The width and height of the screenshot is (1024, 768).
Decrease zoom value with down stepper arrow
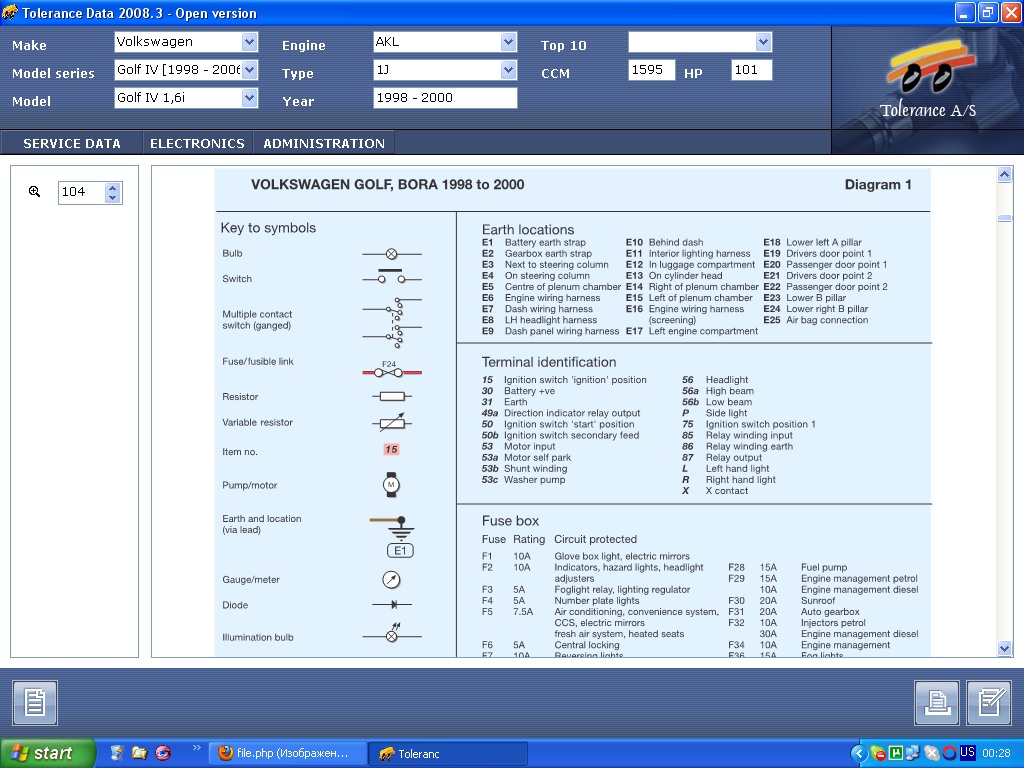[113, 197]
